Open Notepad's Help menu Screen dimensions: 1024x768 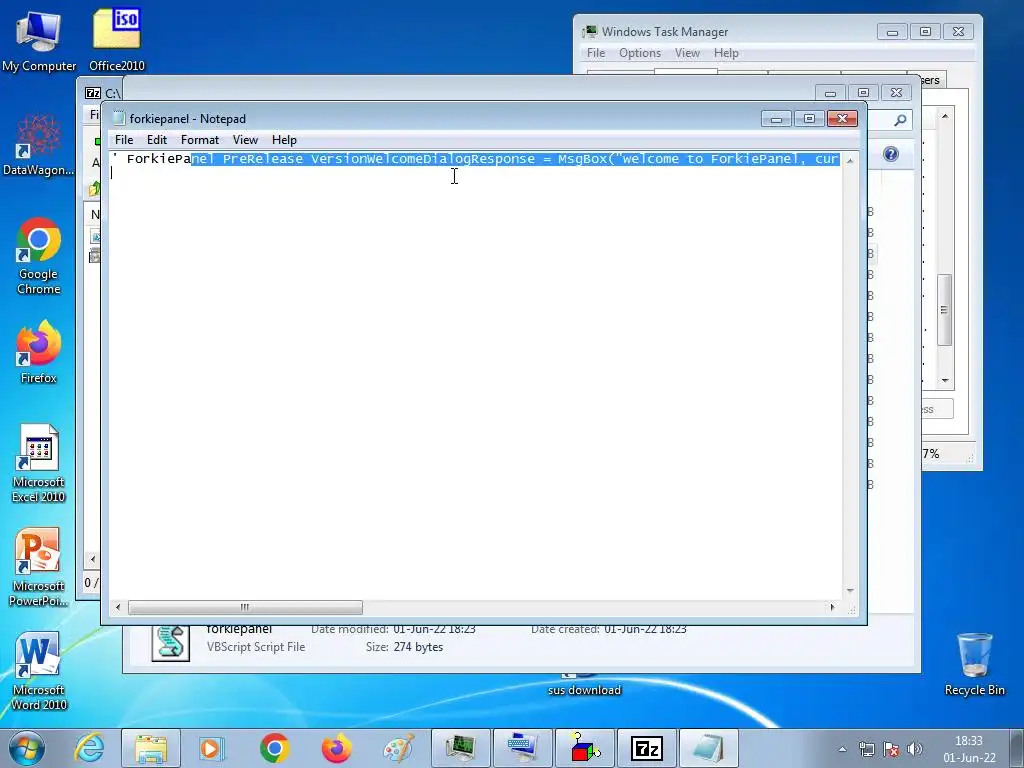click(284, 140)
